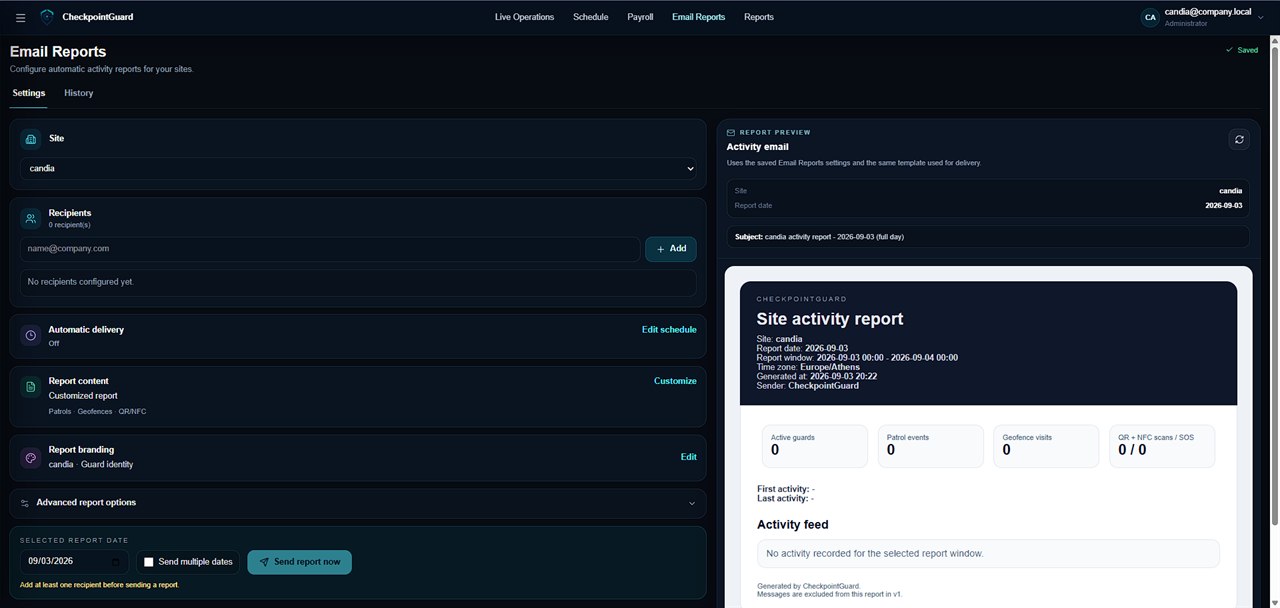Click 'Patrols · Geofences · QR/NFC' summary text
The image size is (1280, 608).
point(97,412)
